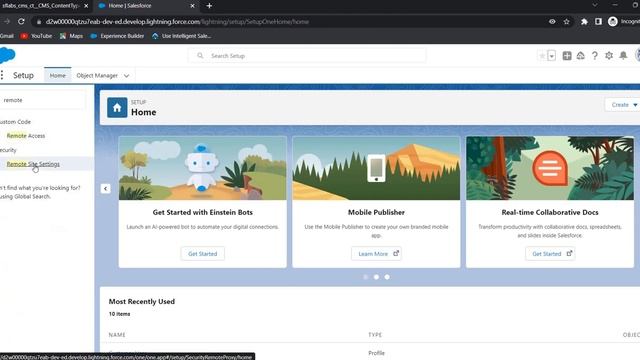
Task: Open the browser tab search dropdown arrow
Action: point(595,5)
